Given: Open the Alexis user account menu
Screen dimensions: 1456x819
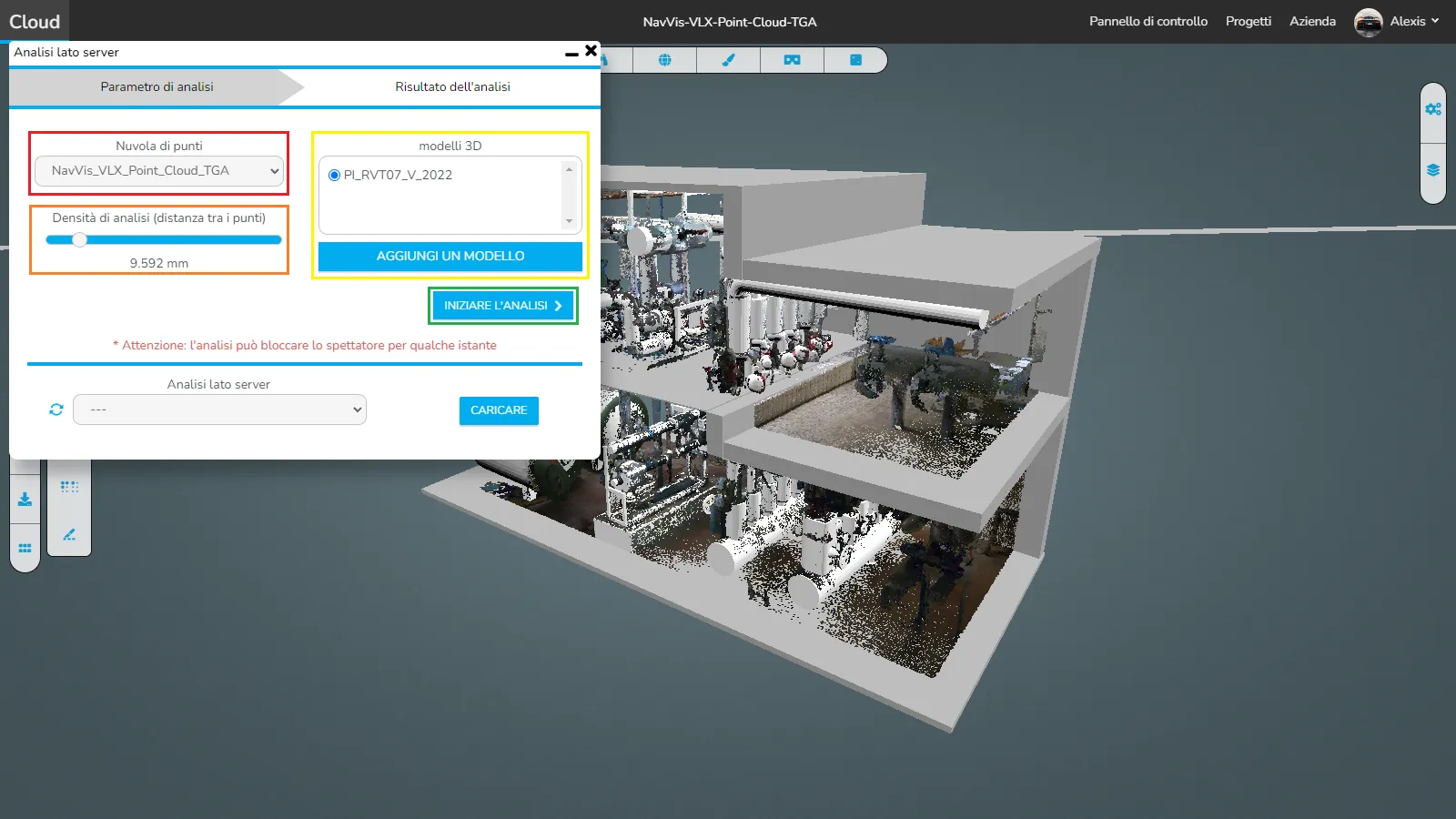Looking at the screenshot, I should (x=1397, y=22).
